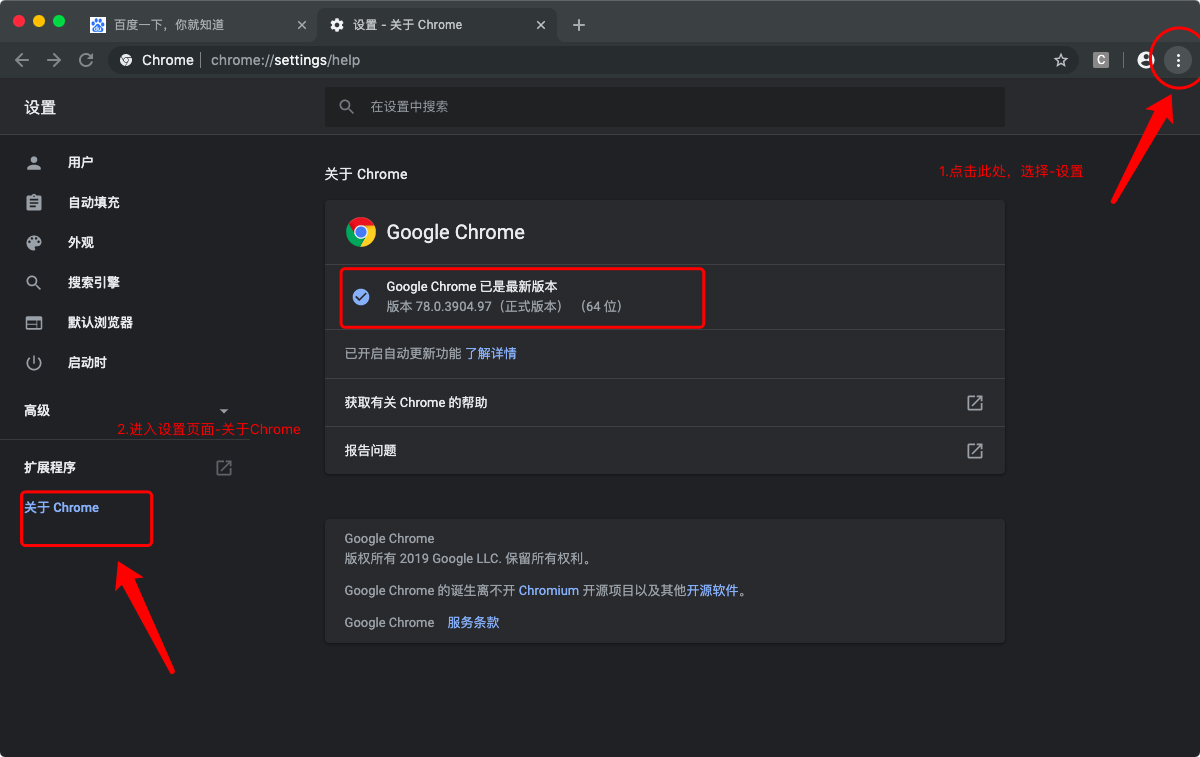Close the Settings - About Chrome tab
Viewport: 1200px width, 757px height.
(543, 25)
